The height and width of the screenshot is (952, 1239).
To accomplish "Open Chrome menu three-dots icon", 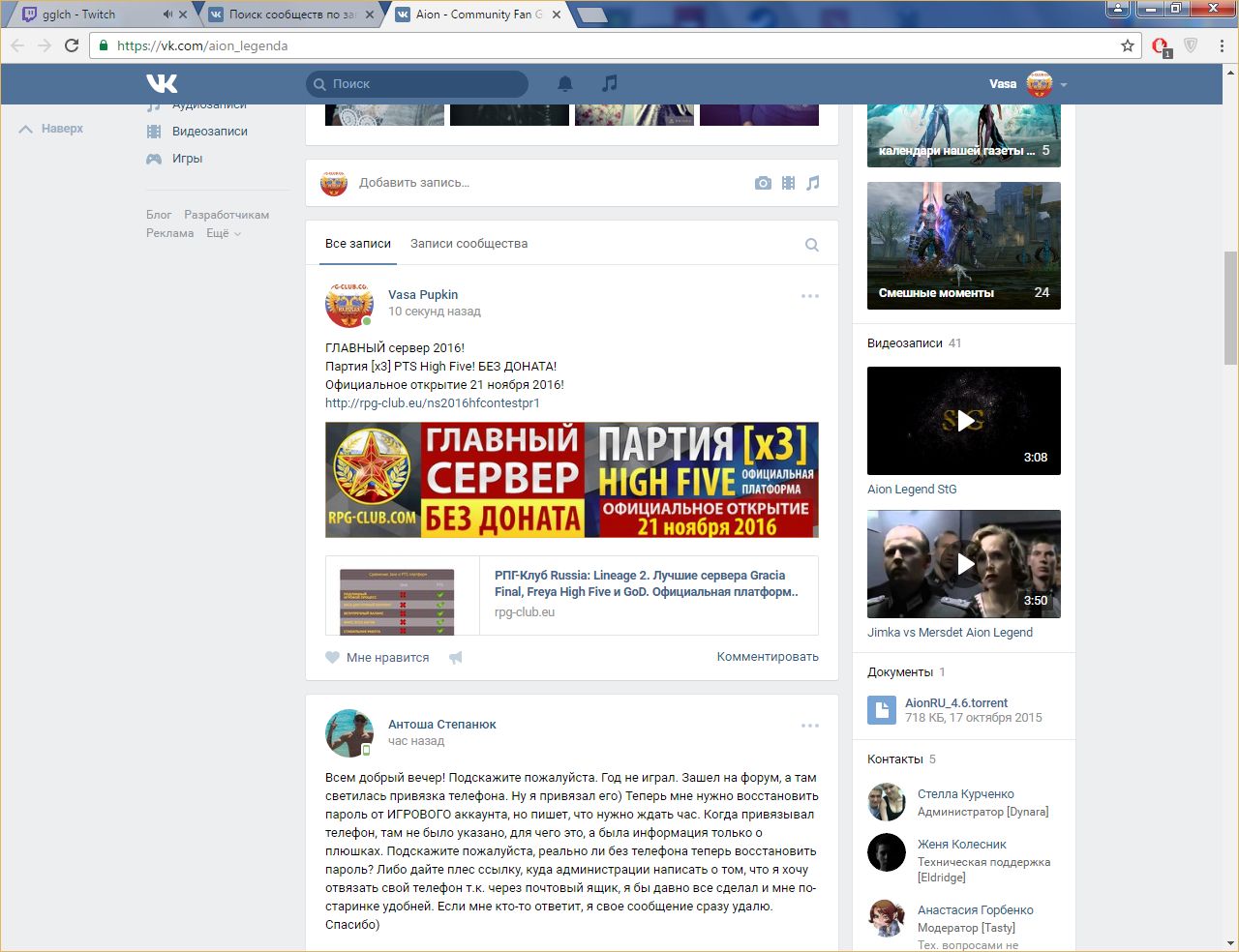I will (x=1222, y=45).
